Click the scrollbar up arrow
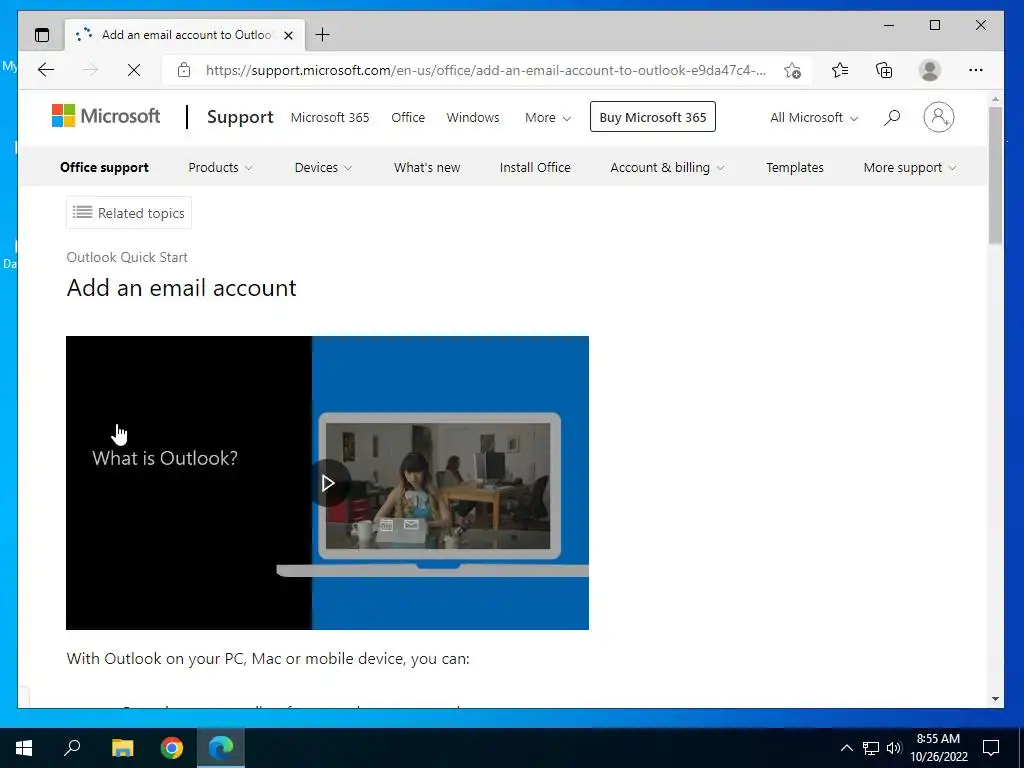The image size is (1024, 768). click(995, 99)
